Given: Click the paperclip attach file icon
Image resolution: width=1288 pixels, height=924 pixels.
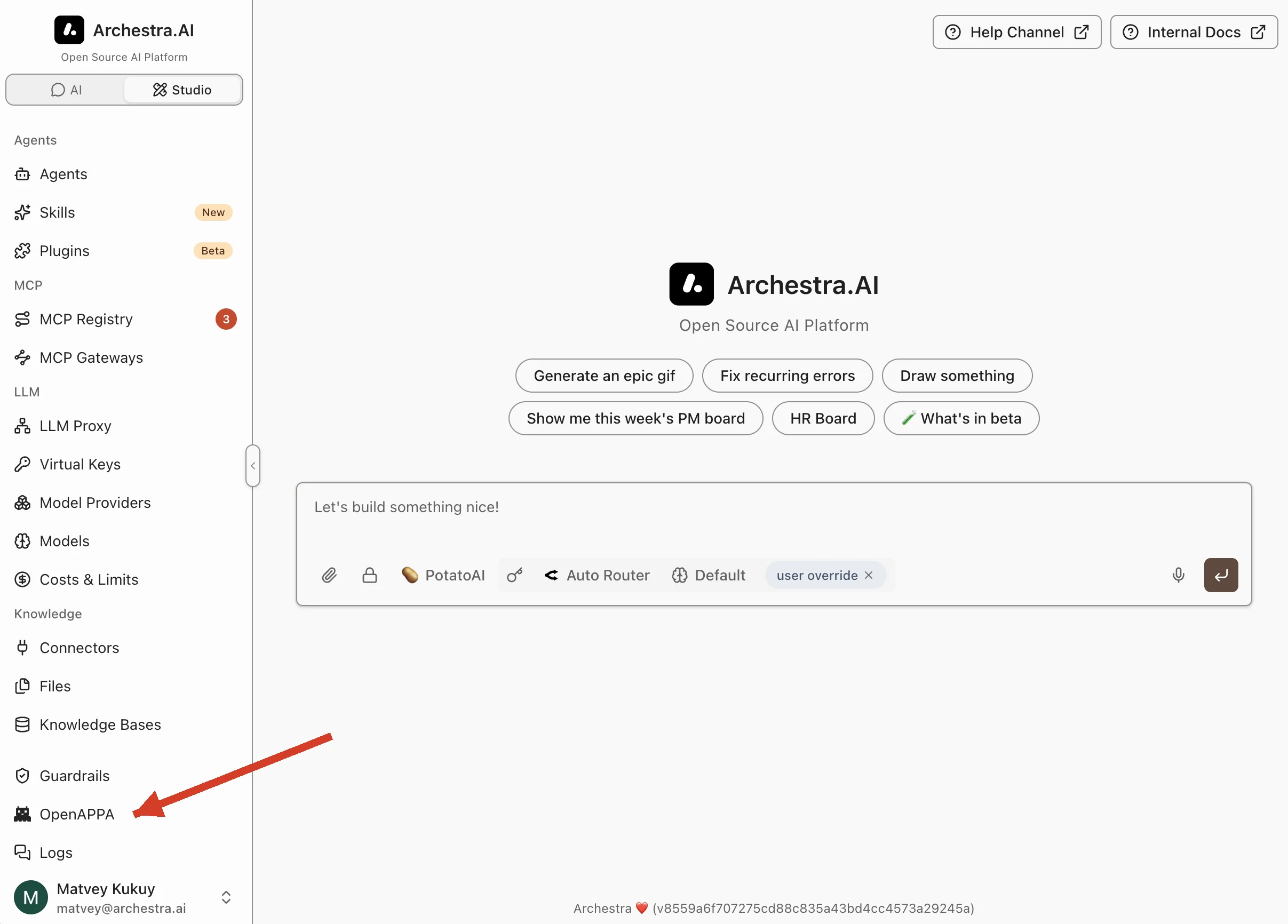Looking at the screenshot, I should 329,575.
